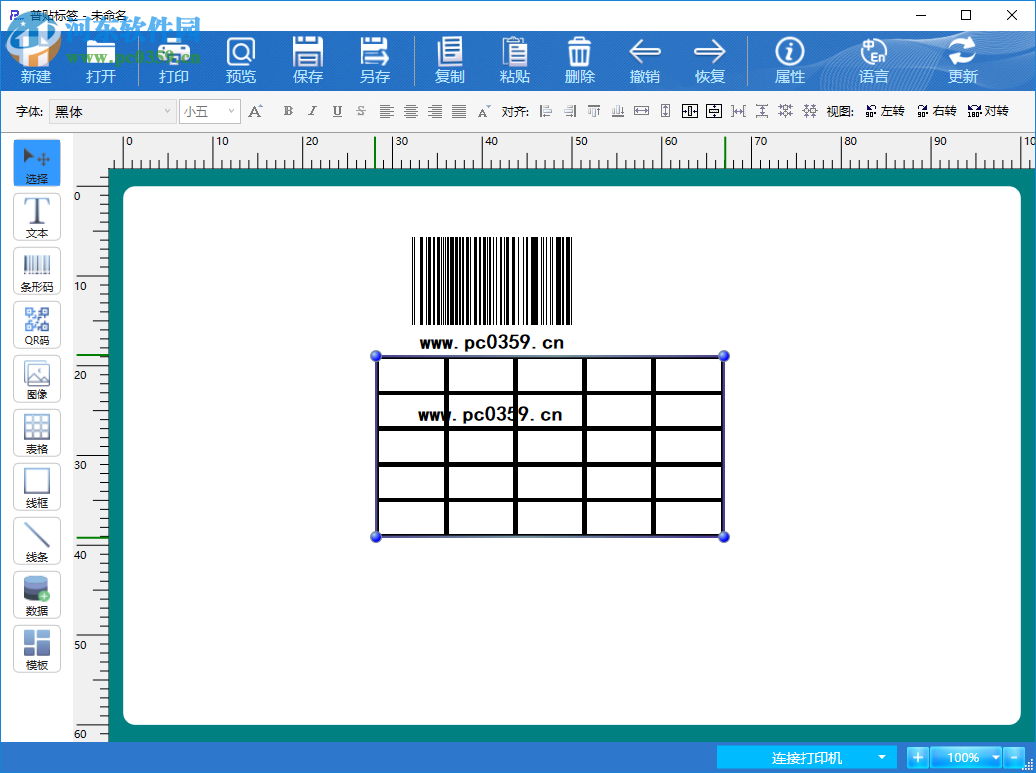
Task: Select the 图像 image tool
Action: [37, 379]
